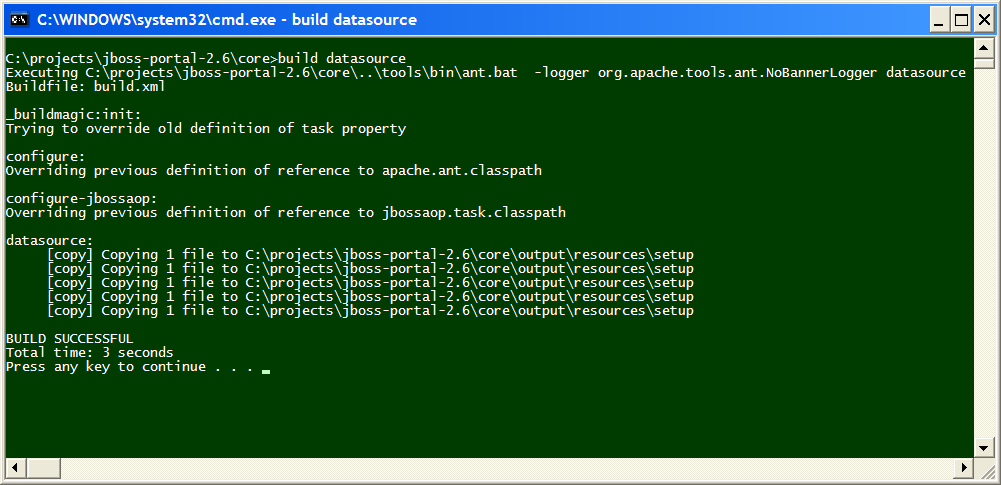Screen dimensions: 1001x485
Task: Click the horizontal scrollbar left arrow
Action: point(14,468)
